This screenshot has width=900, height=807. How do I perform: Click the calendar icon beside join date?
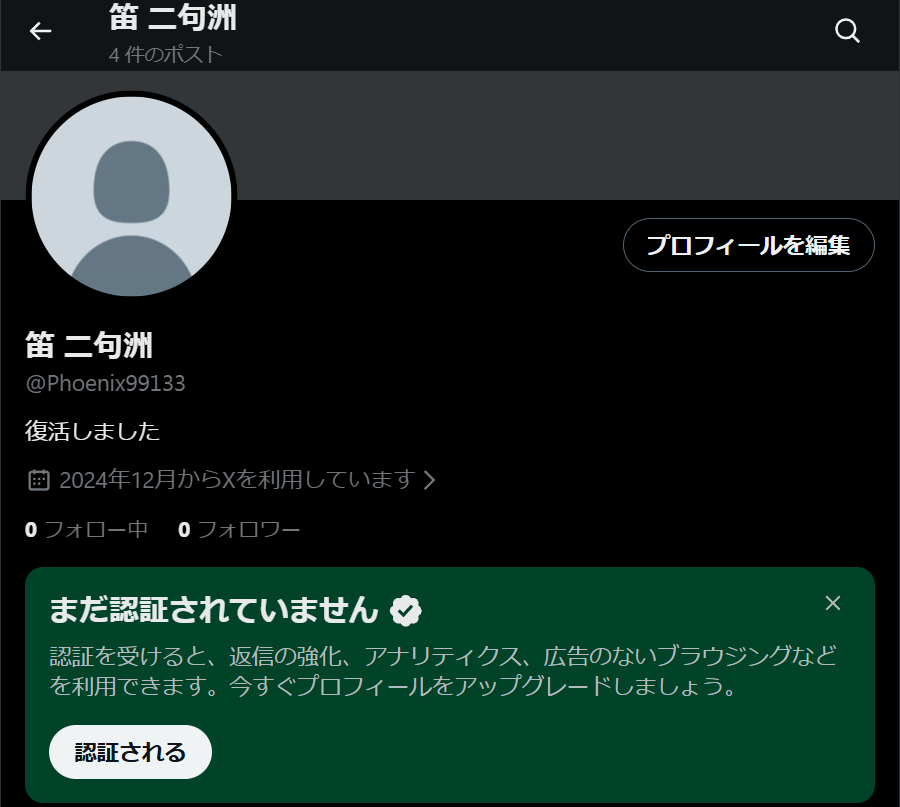[38, 480]
